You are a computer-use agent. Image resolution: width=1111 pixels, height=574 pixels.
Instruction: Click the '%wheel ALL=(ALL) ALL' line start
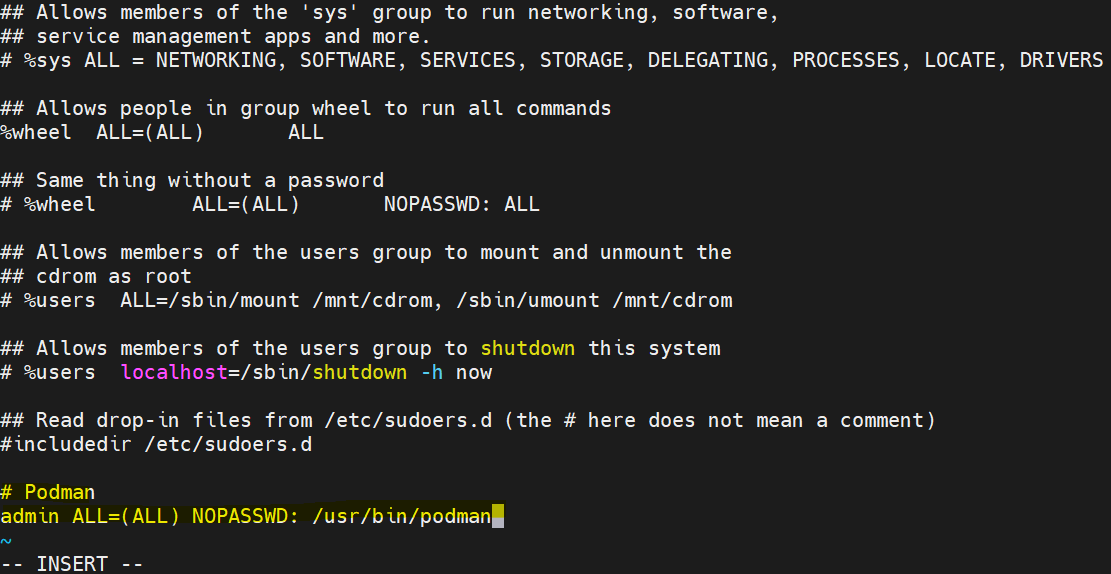(x=35, y=132)
